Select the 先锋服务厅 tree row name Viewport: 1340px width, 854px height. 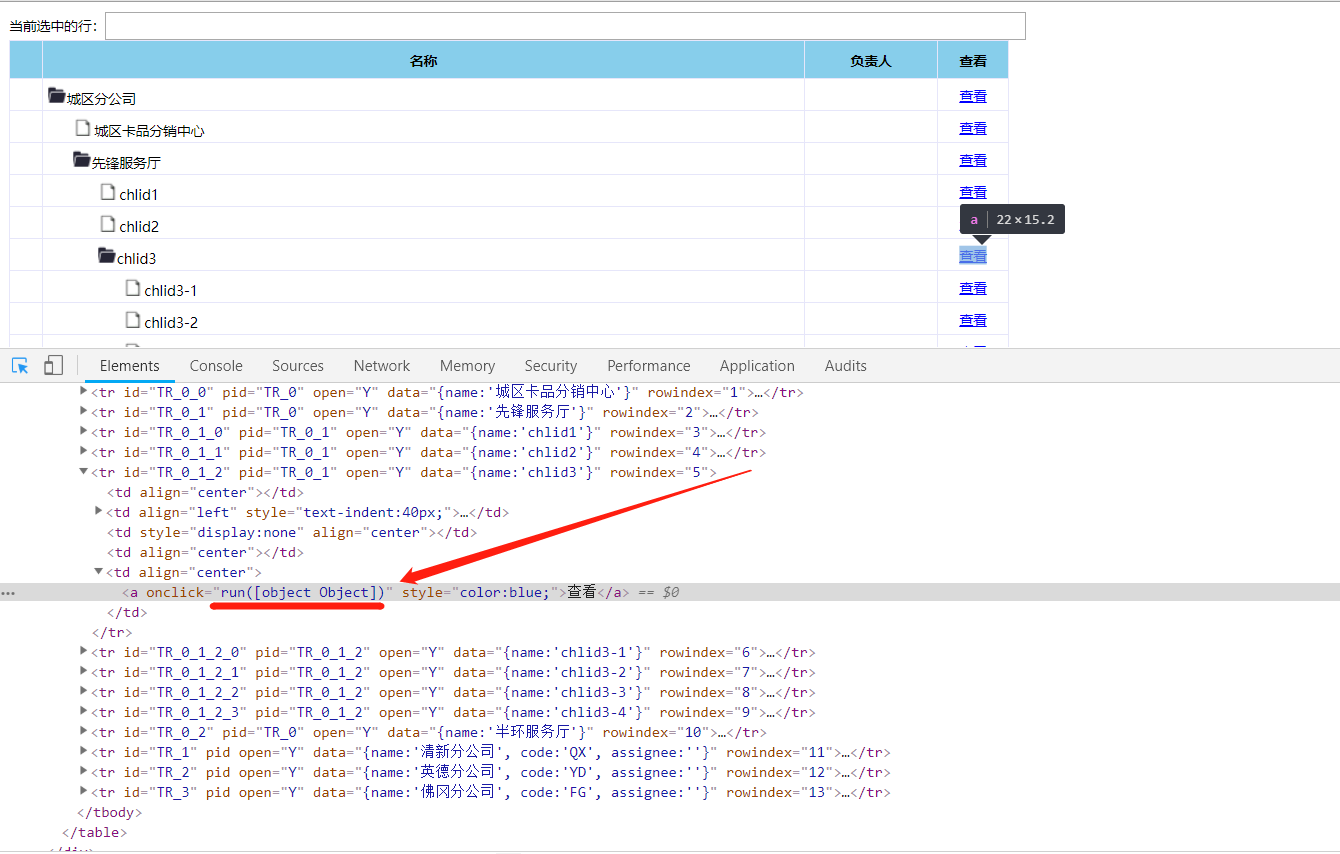[126, 162]
